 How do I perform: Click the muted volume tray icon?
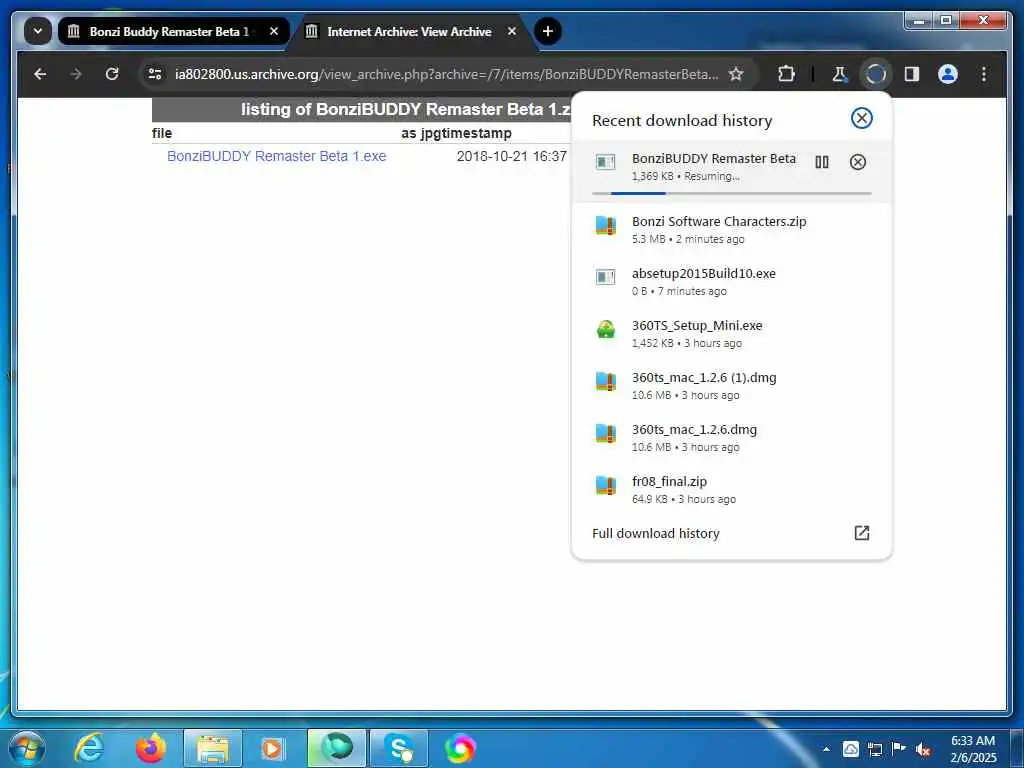[x=923, y=749]
